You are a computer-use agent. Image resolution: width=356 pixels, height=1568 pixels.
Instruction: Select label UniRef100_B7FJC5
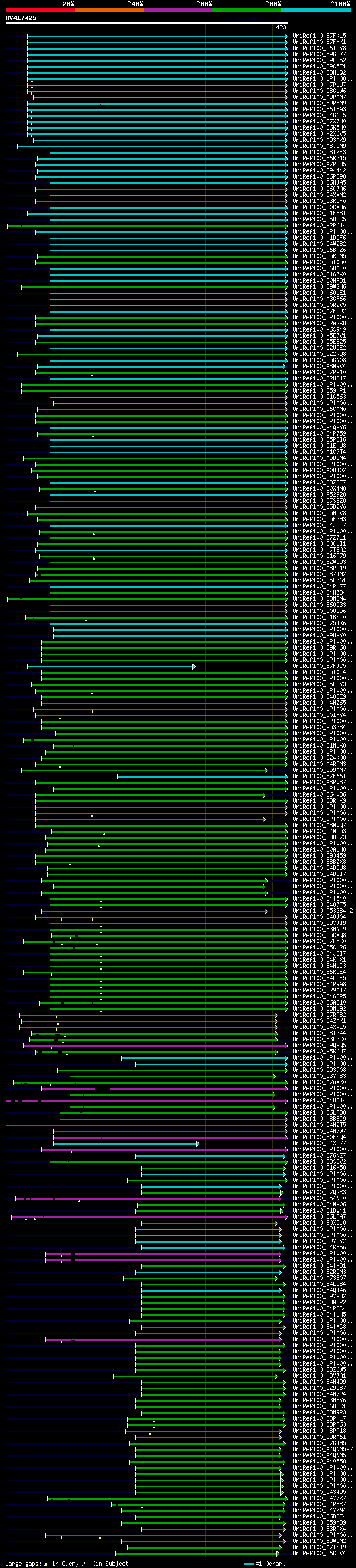point(319,666)
